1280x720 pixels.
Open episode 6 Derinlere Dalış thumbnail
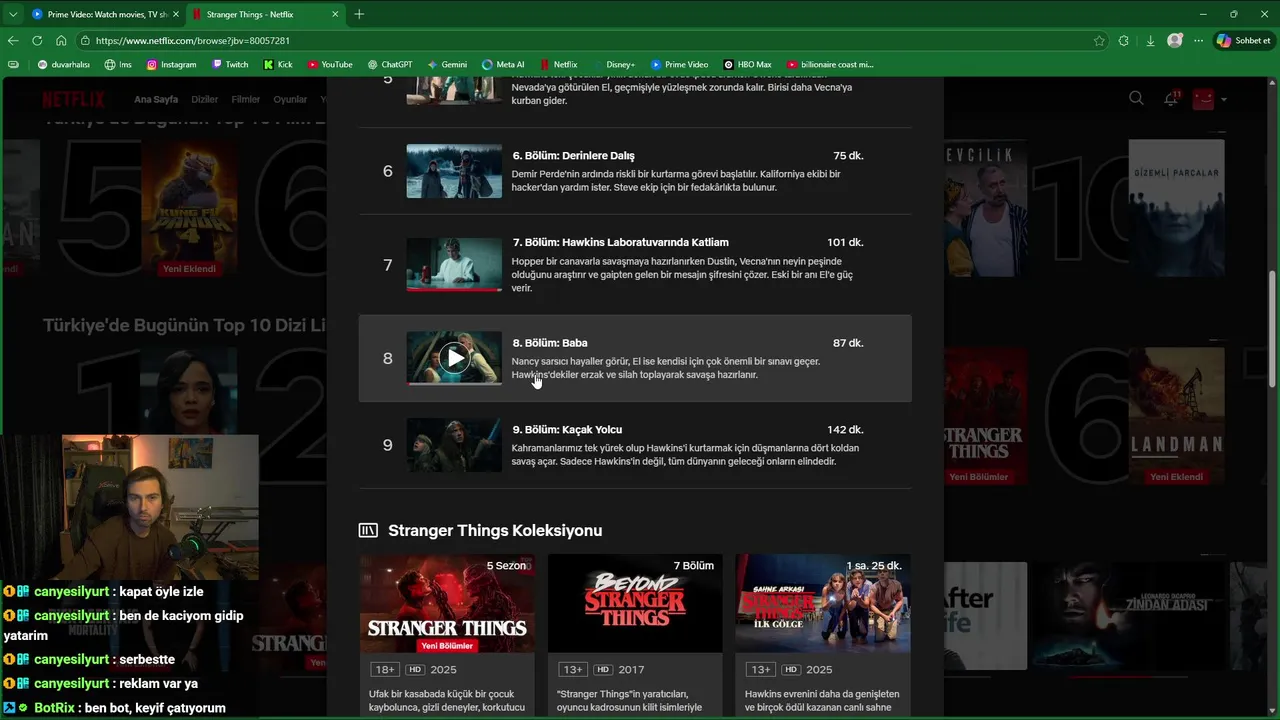click(x=454, y=171)
